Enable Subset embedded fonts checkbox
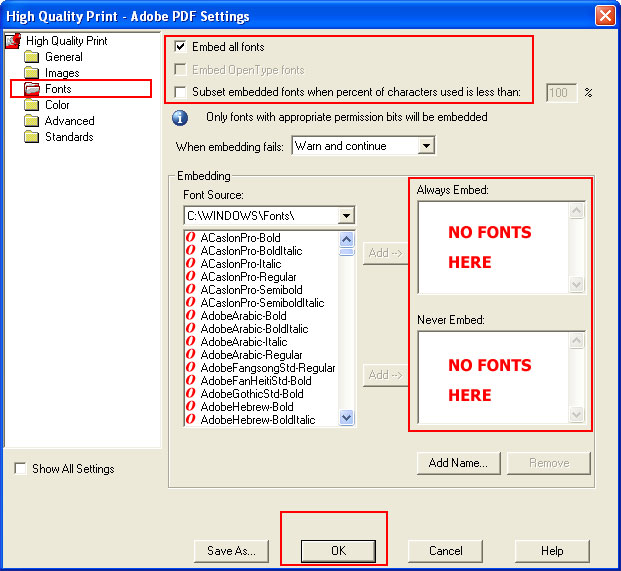 point(180,92)
